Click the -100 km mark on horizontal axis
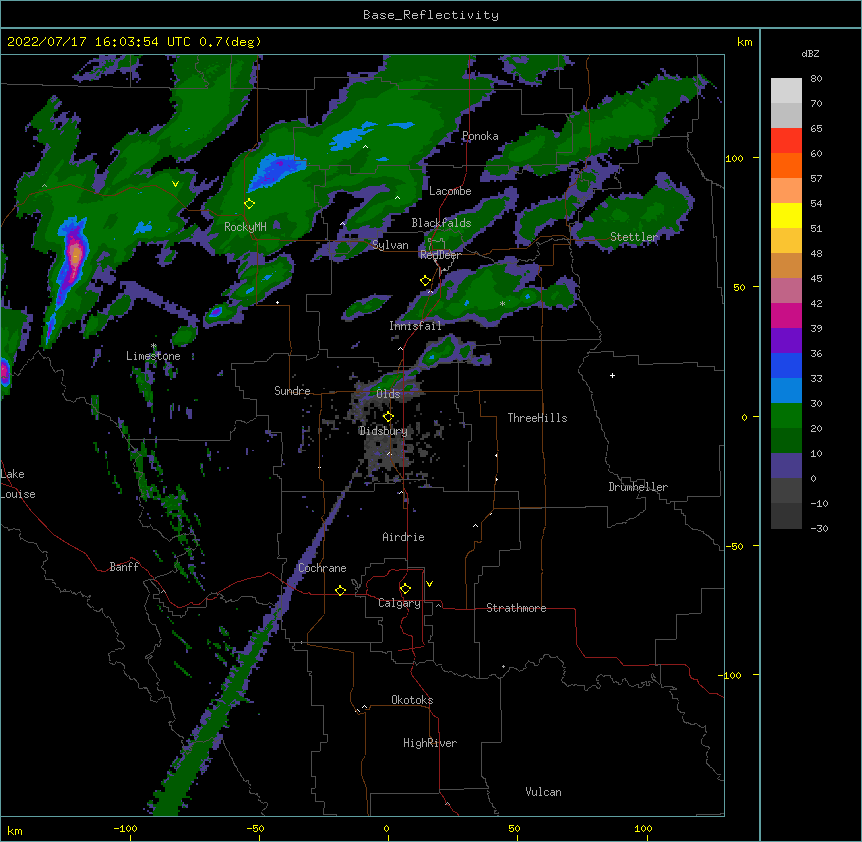Image resolution: width=862 pixels, height=842 pixels. click(x=125, y=828)
